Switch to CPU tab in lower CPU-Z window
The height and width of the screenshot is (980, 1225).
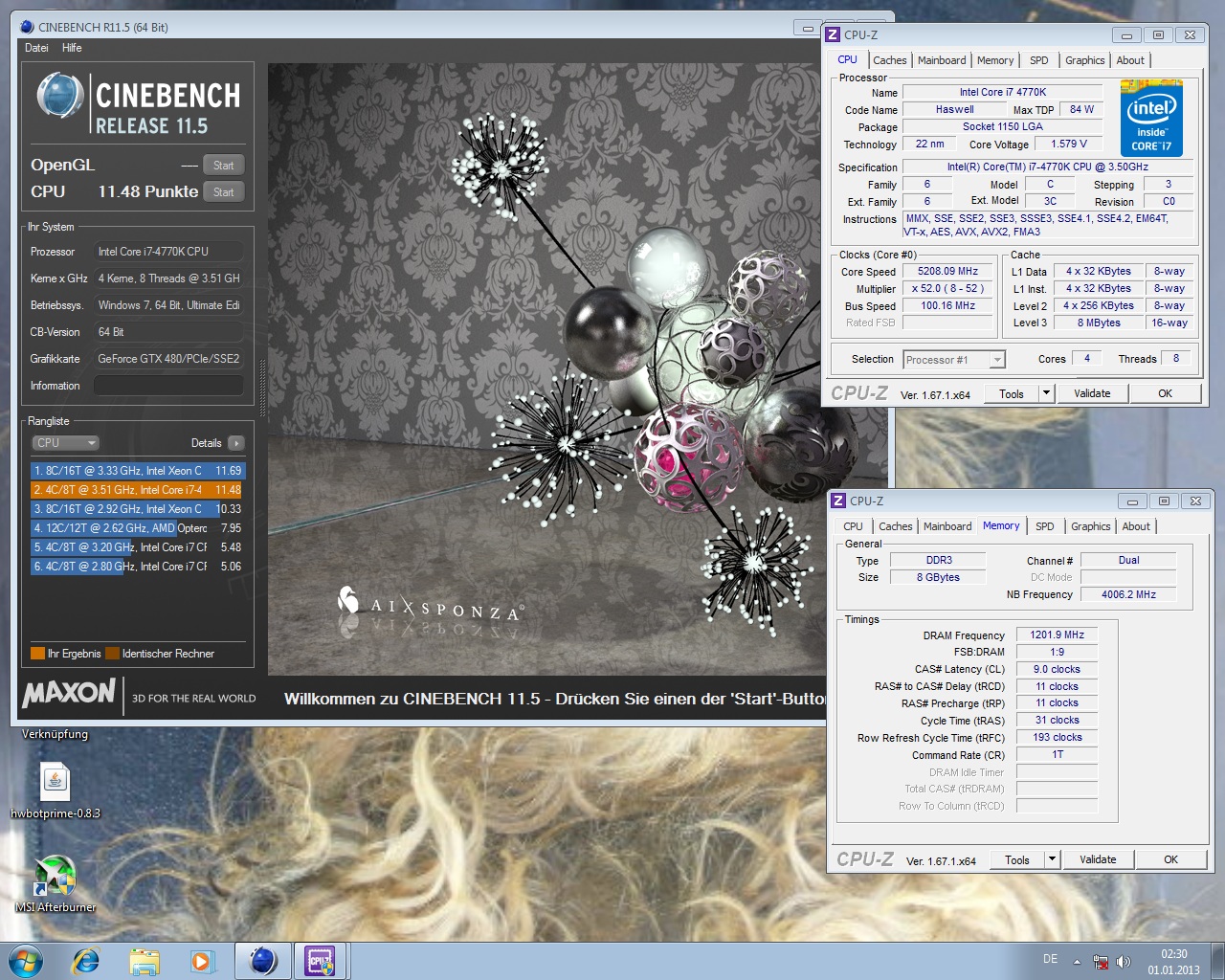tap(853, 526)
